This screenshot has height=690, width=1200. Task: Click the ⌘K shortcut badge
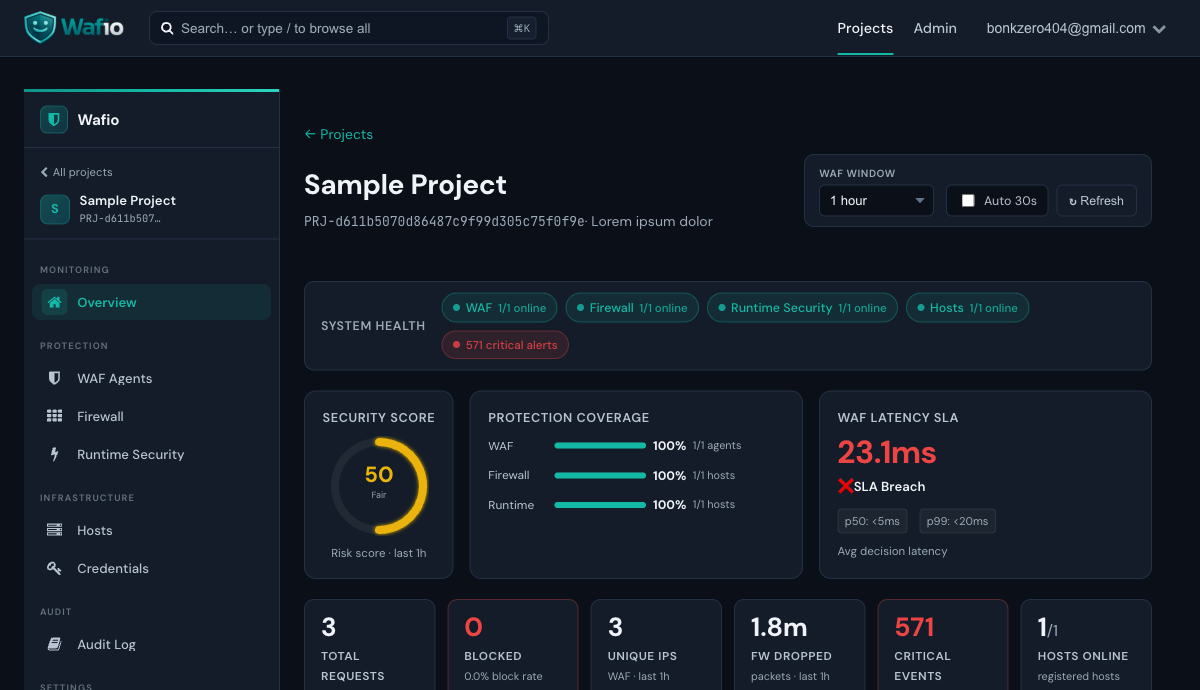522,28
